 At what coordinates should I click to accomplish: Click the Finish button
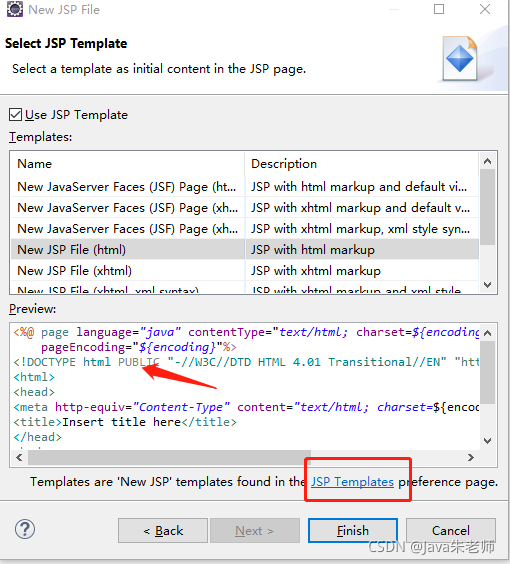pyautogui.click(x=353, y=531)
